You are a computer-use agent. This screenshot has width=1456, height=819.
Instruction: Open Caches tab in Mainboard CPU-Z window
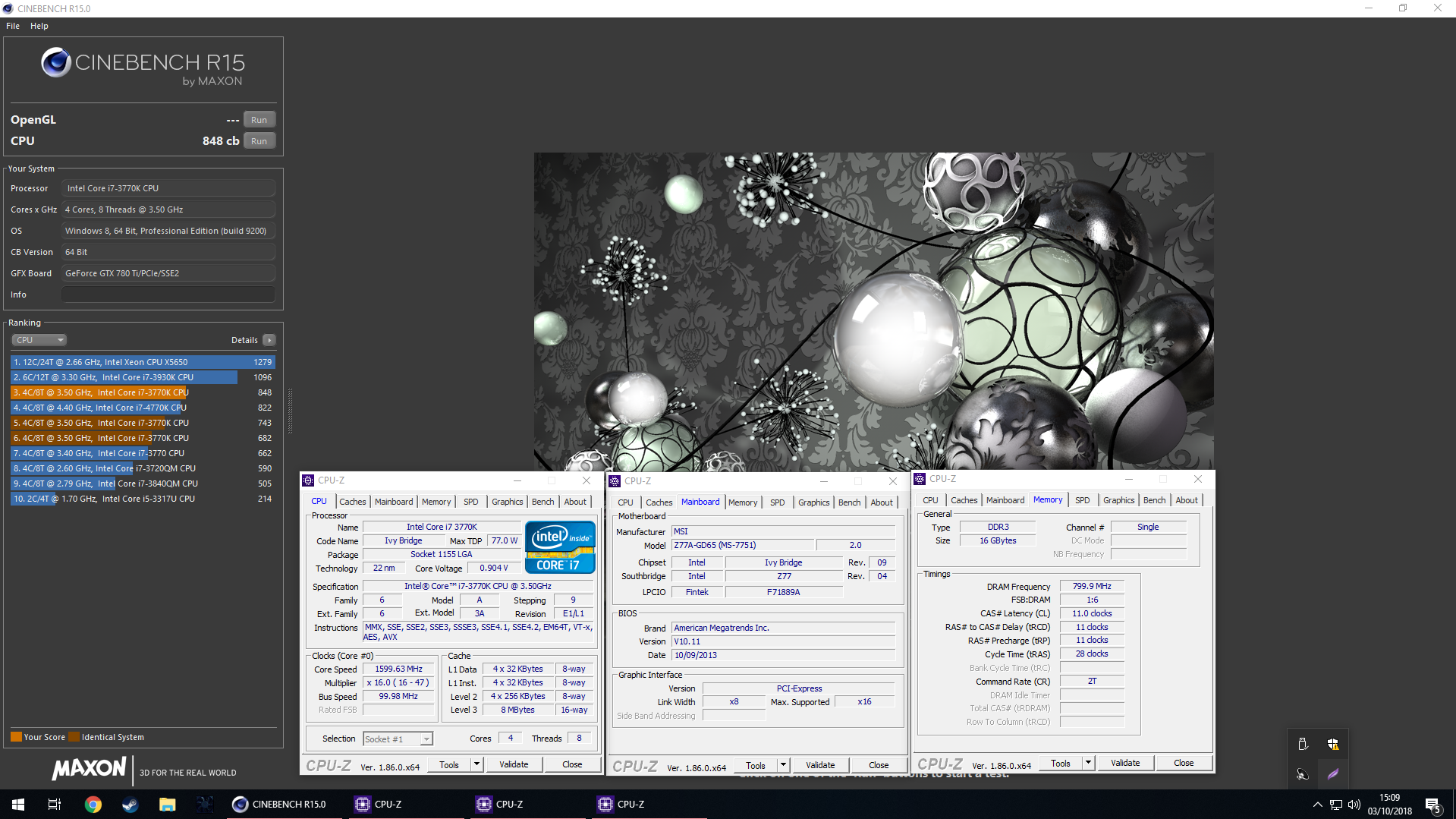tap(659, 502)
